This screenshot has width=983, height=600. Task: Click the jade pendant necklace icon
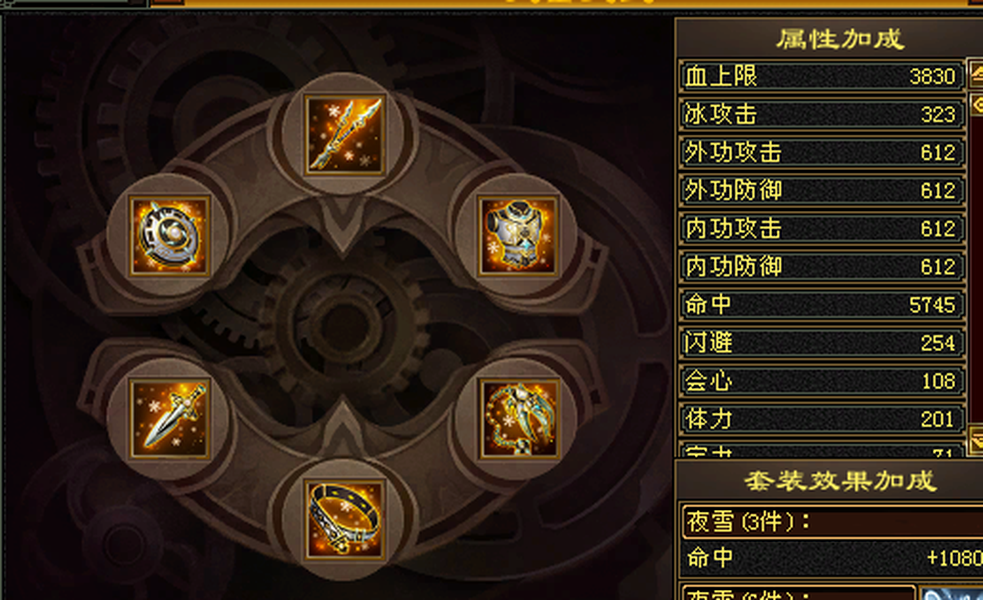point(518,418)
